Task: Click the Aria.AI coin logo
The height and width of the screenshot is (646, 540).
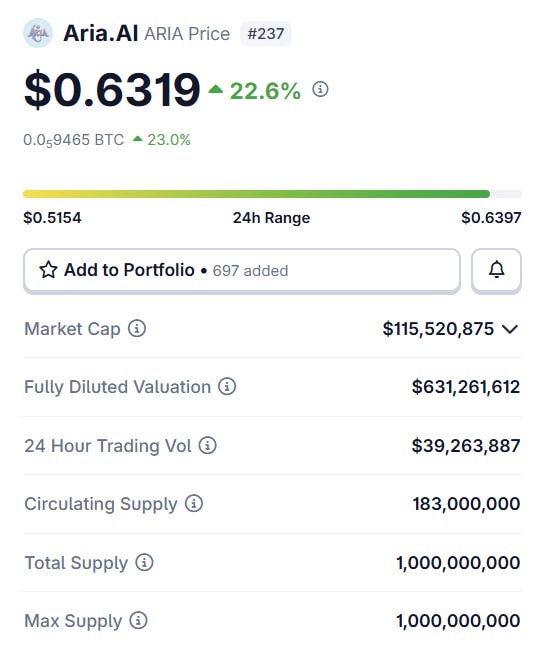Action: pos(38,33)
